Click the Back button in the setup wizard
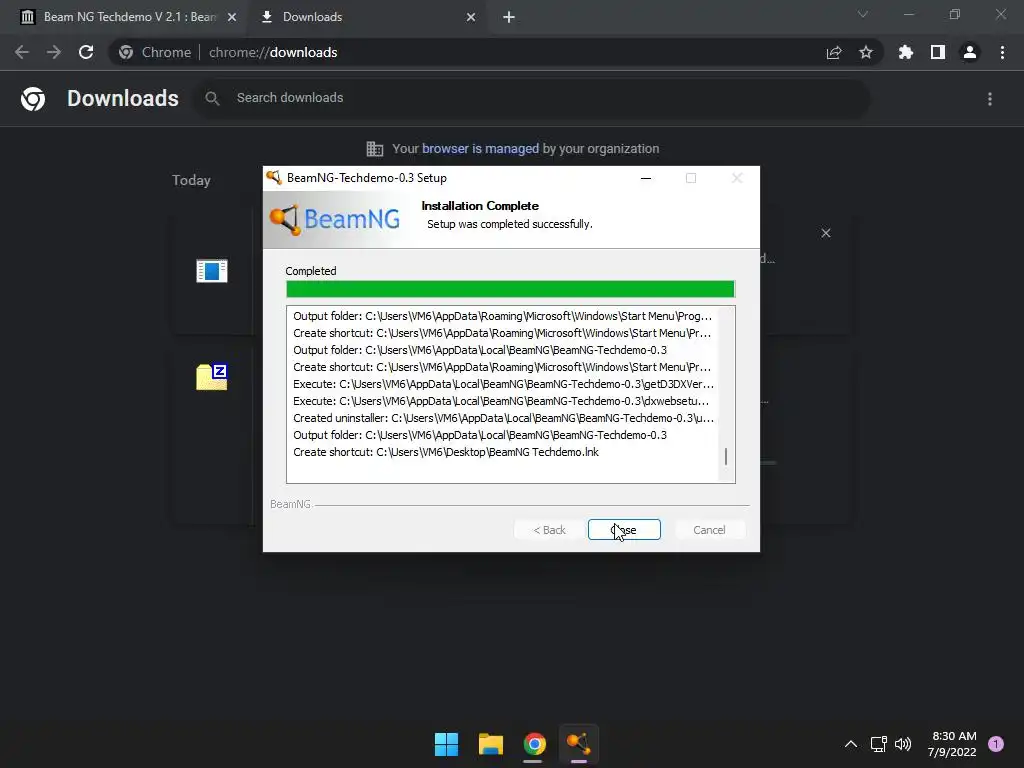This screenshot has width=1024, height=768. 549,530
